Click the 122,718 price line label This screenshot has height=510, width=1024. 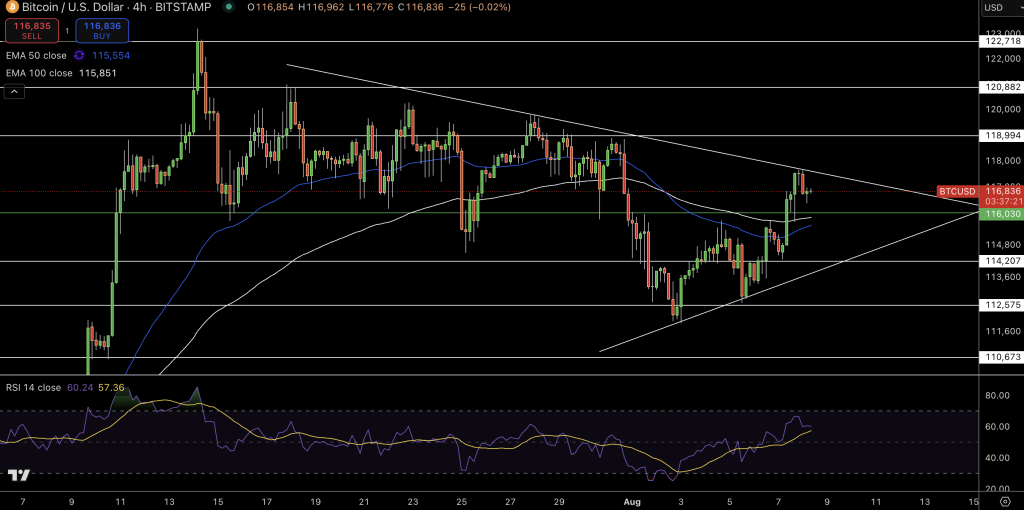pyautogui.click(x=1000, y=41)
